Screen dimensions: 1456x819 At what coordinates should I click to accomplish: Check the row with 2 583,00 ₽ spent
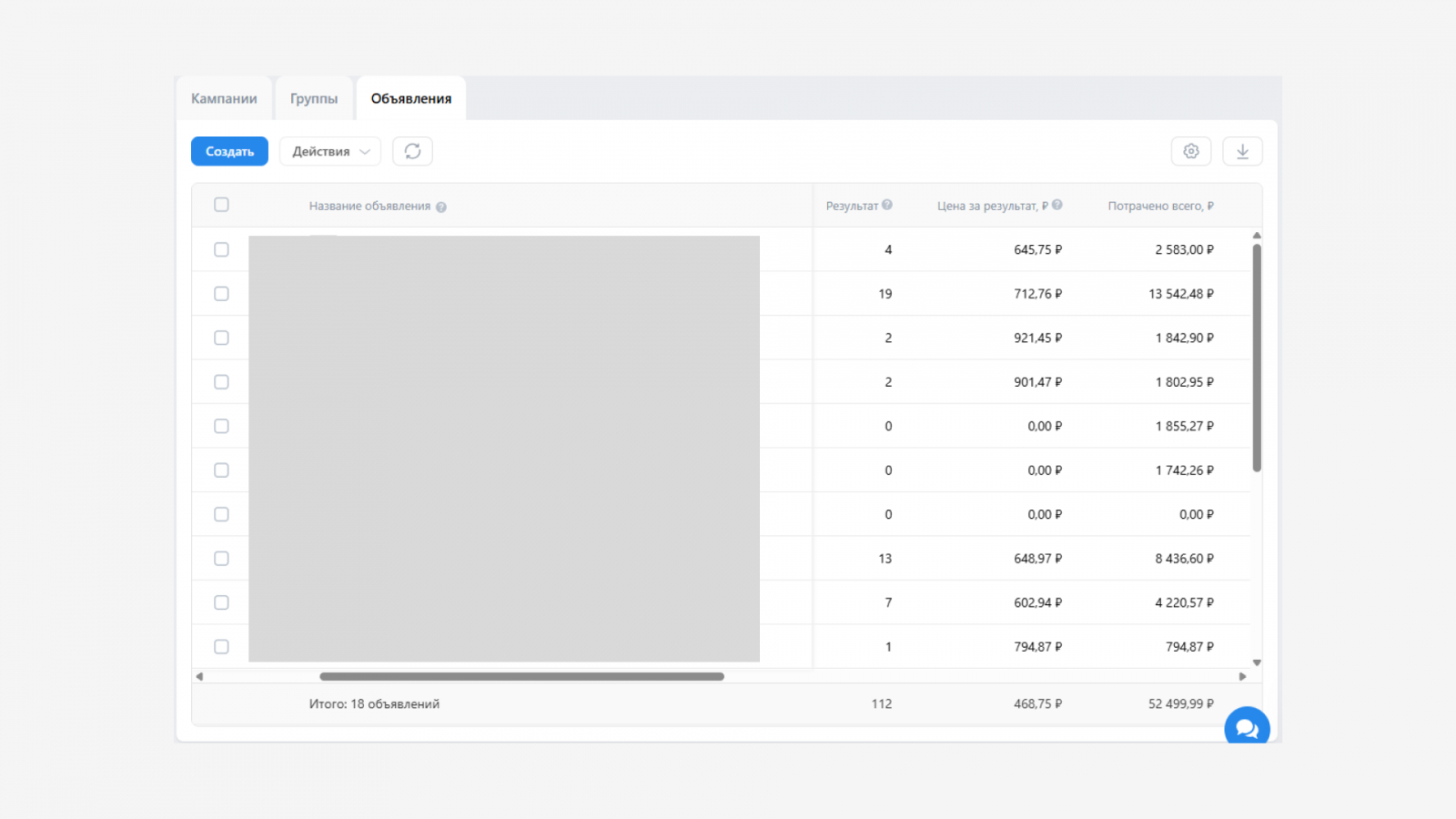pyautogui.click(x=221, y=249)
